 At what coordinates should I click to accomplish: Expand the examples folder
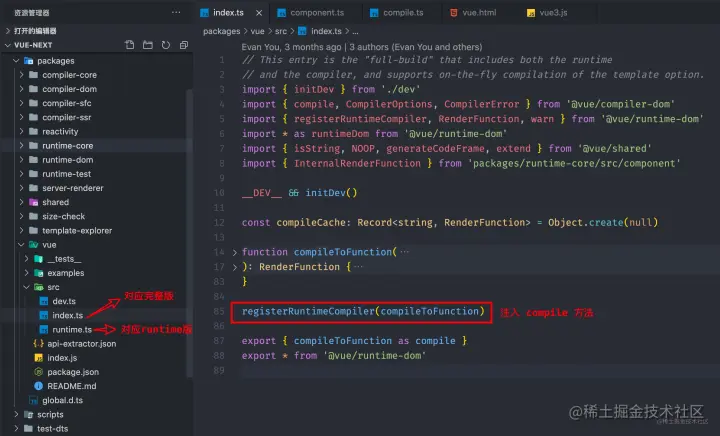pyautogui.click(x=26, y=273)
